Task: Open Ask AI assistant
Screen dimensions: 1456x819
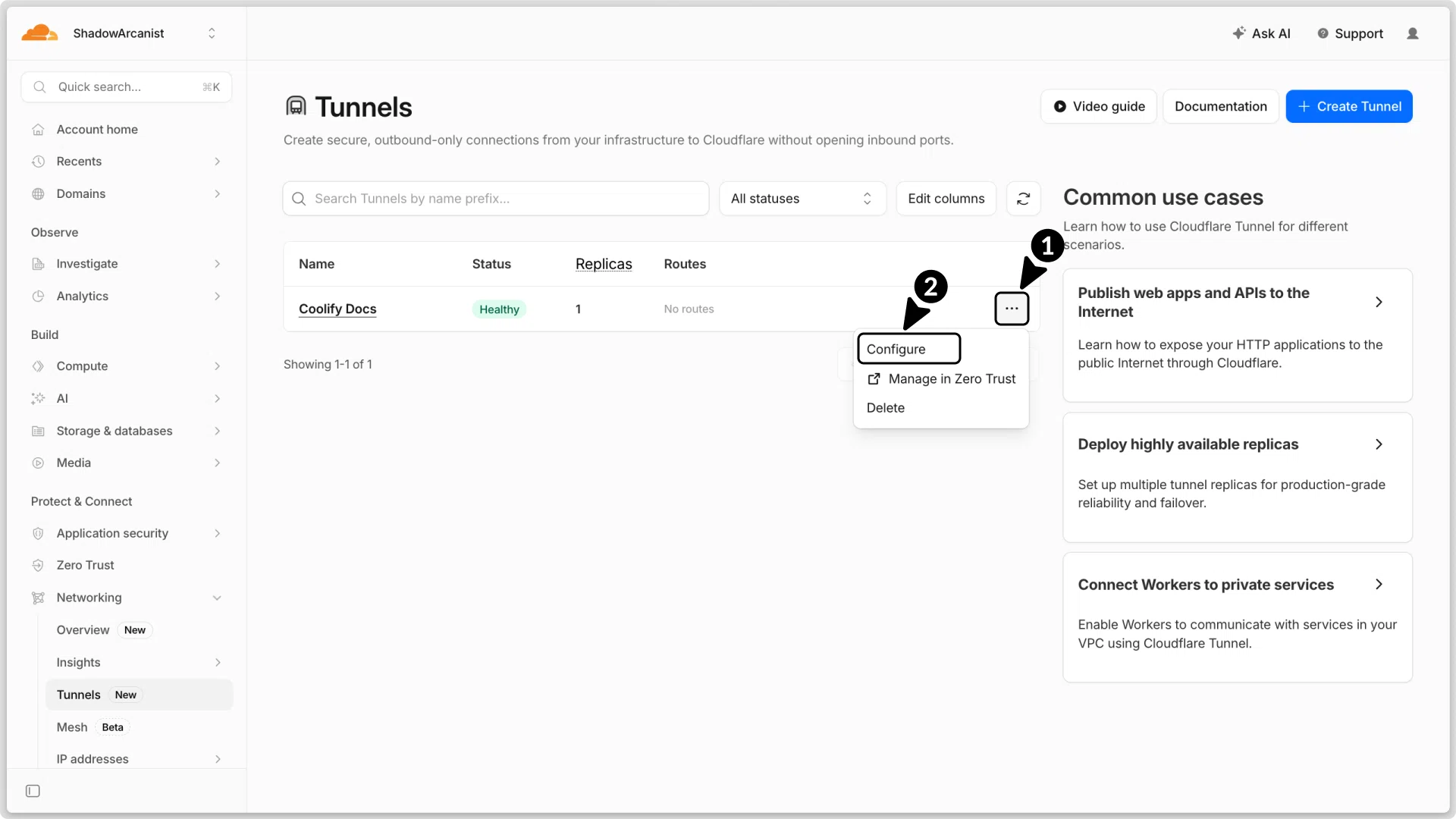Action: coord(1261,33)
